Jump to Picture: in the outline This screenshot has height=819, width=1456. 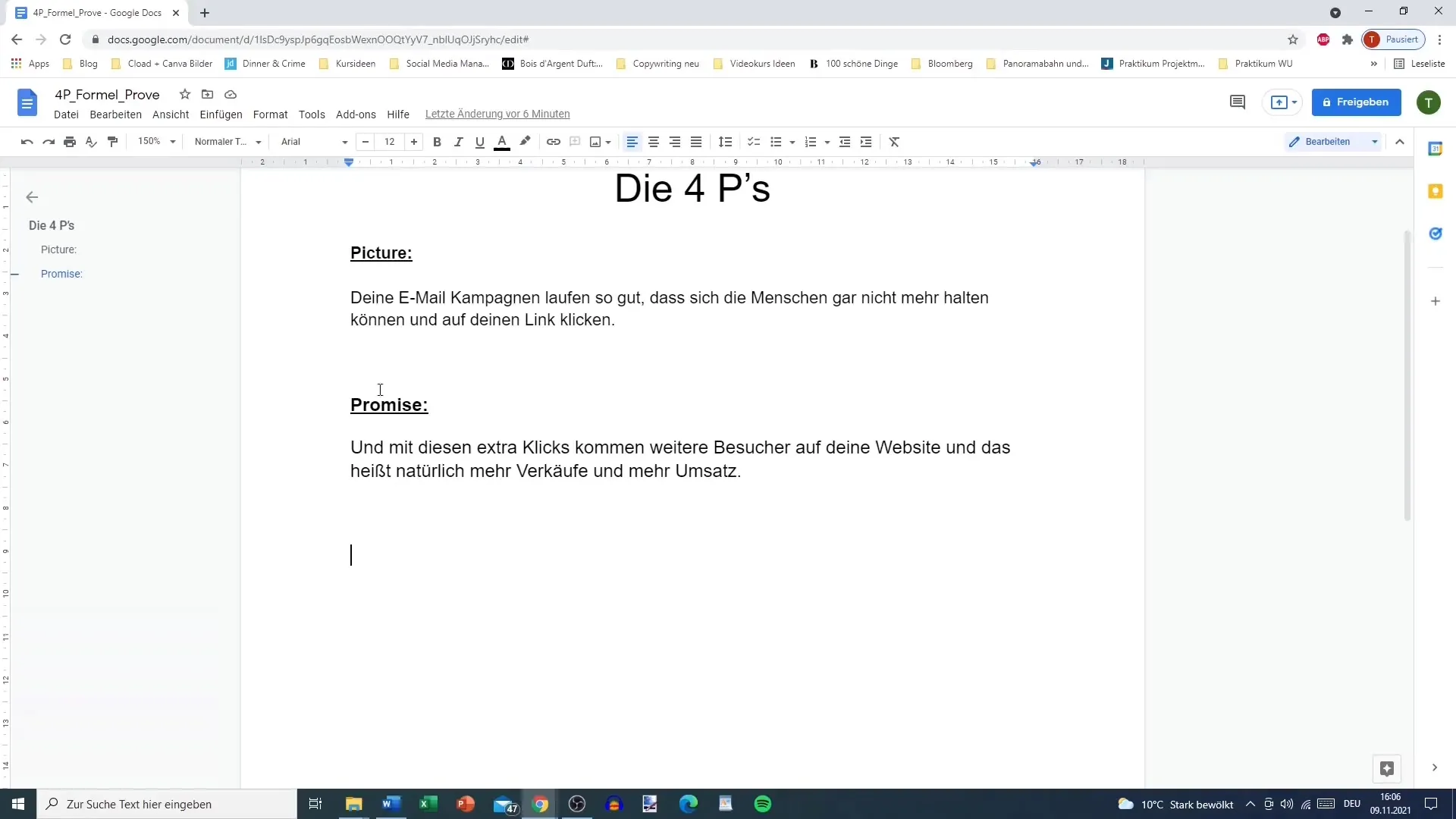coord(58,249)
